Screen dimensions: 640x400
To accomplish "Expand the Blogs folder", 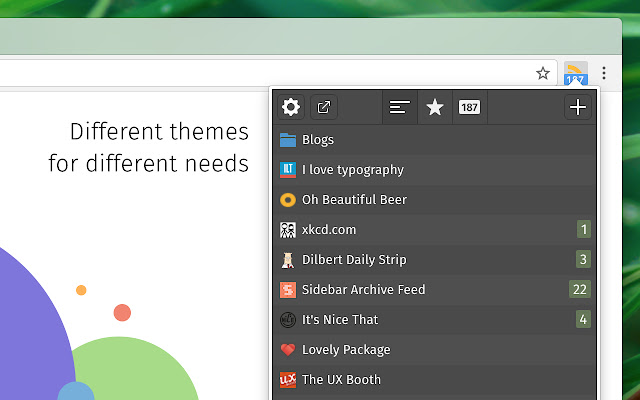I will click(x=318, y=140).
